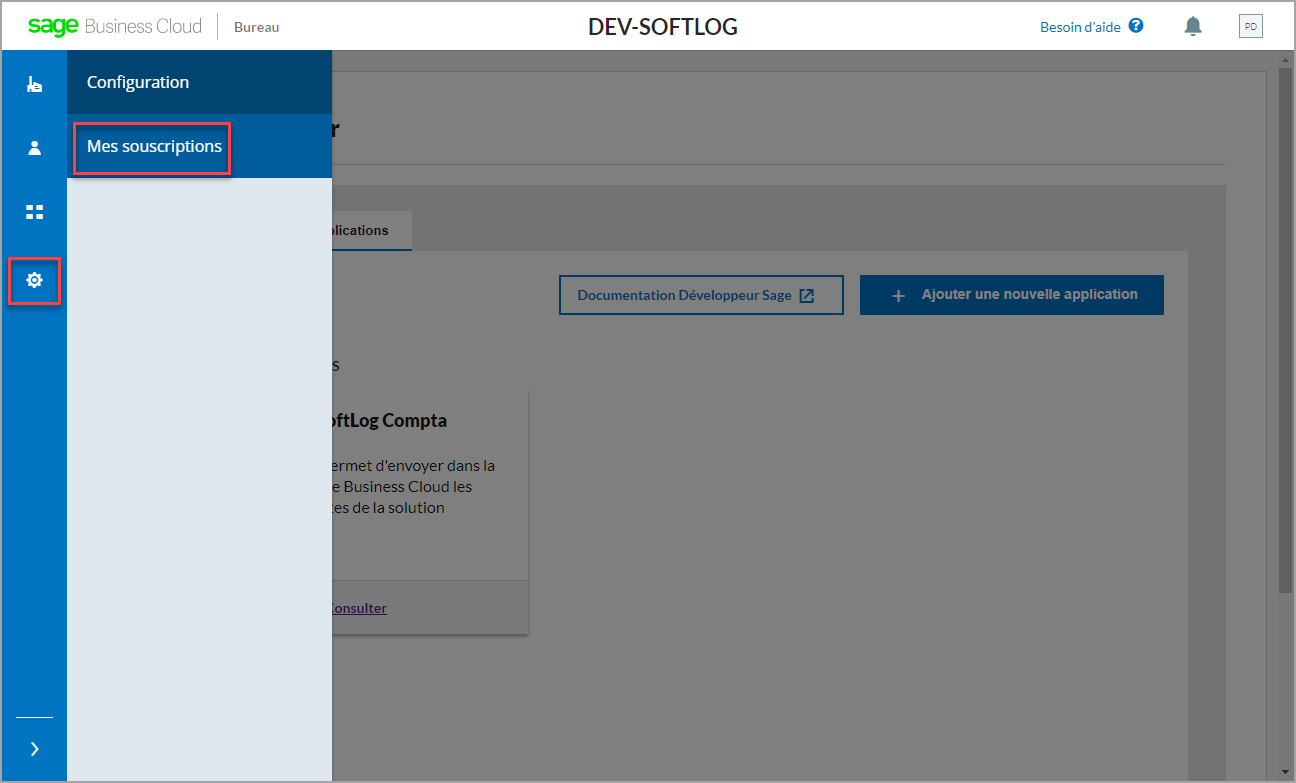Open the PD user avatar menu
The width and height of the screenshot is (1296, 783).
click(x=1250, y=27)
